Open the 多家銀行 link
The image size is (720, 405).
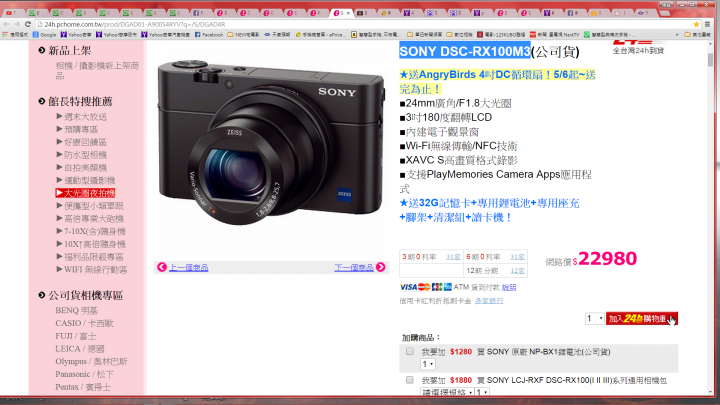click(x=489, y=301)
